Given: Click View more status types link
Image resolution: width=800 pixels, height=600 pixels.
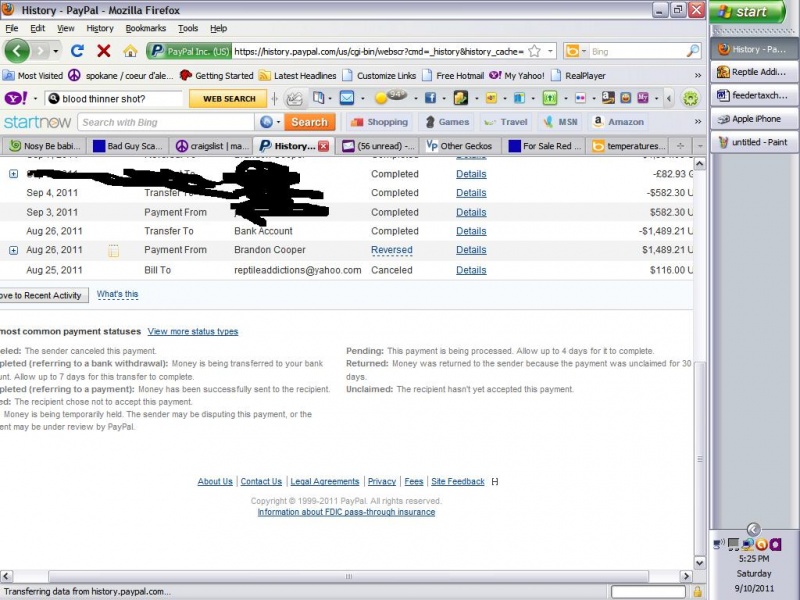Looking at the screenshot, I should [193, 332].
